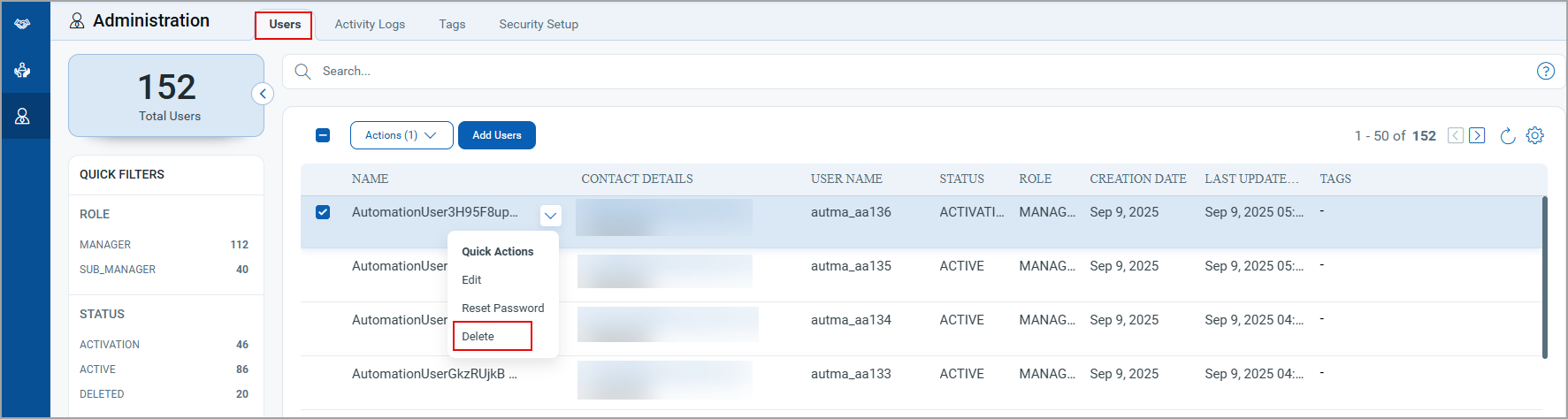
Task: Open the Security Setup tab
Action: coord(539,24)
